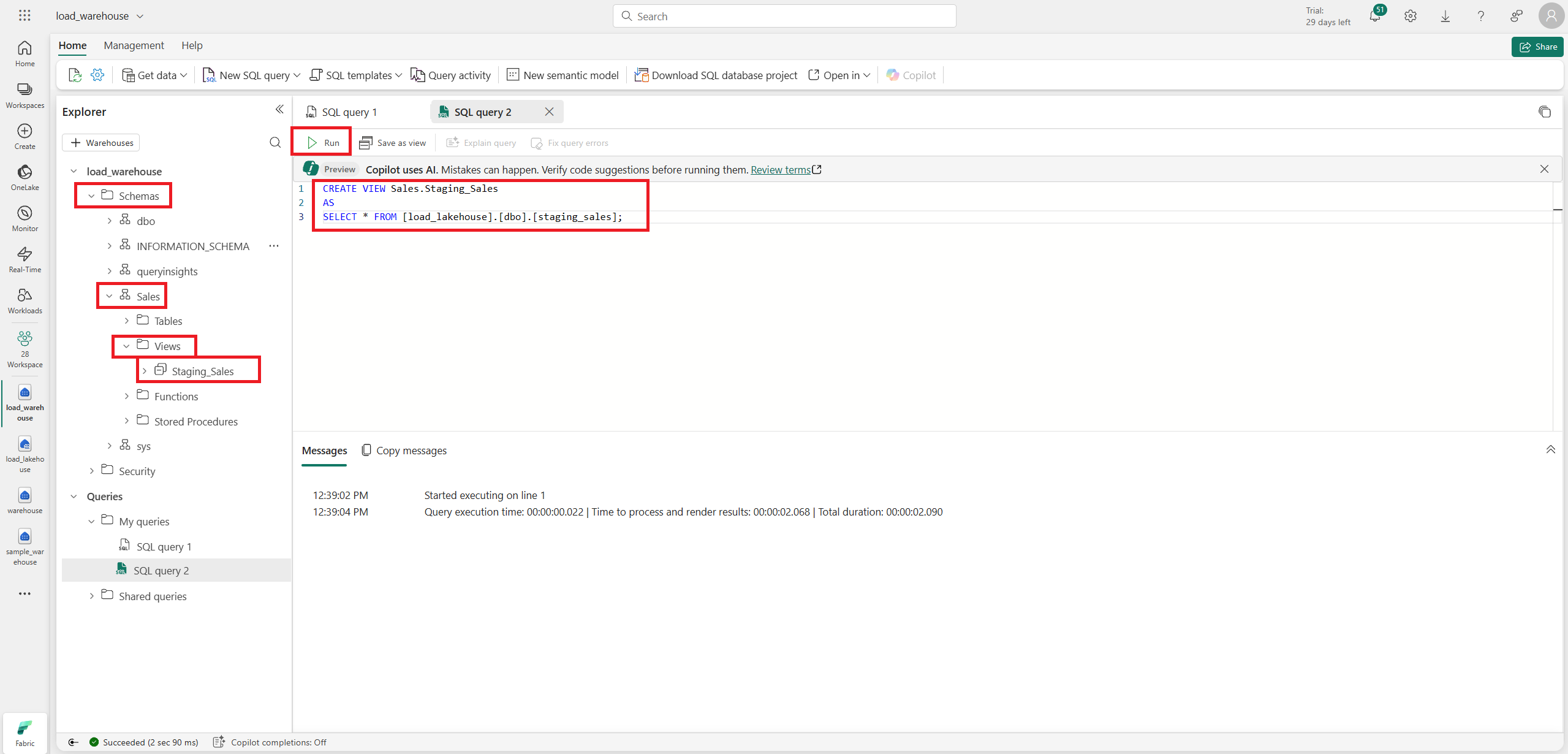Click the Explorer search magnifier icon
Screen dimensions: 1568x754
point(275,142)
